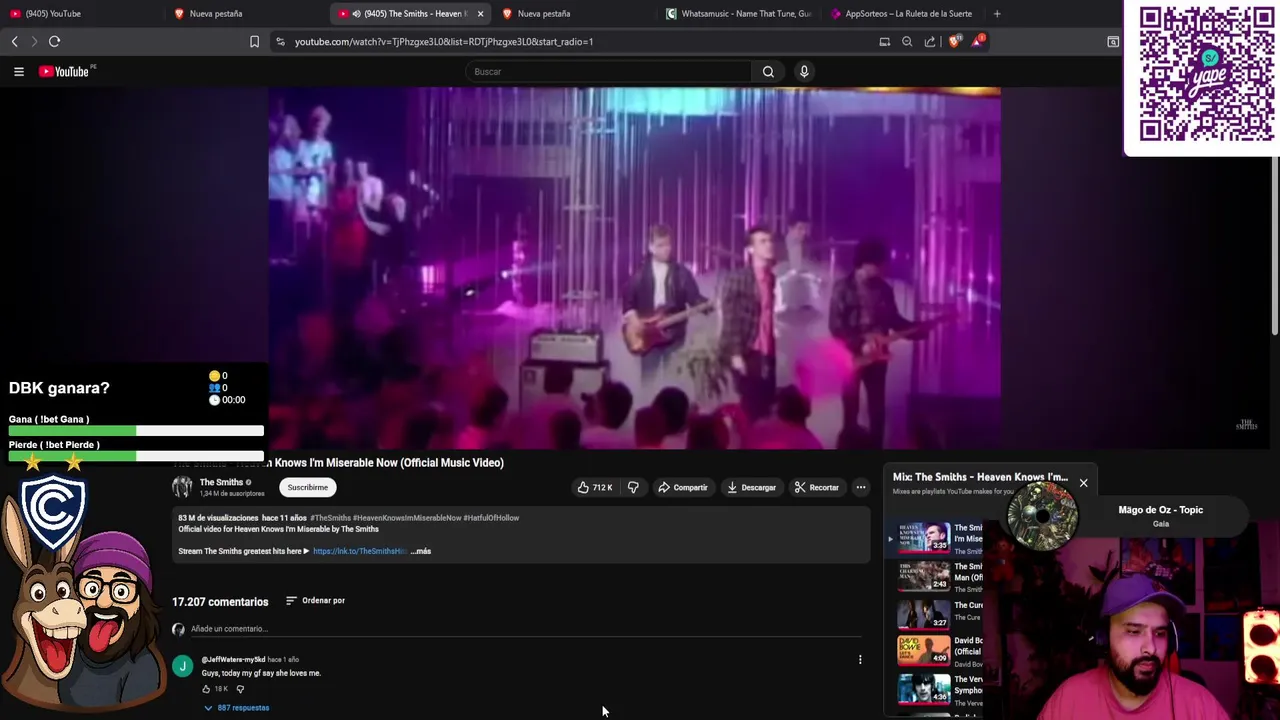
Task: Select the 3:35 Heaven Knows playlist thumbnail
Action: 923,537
